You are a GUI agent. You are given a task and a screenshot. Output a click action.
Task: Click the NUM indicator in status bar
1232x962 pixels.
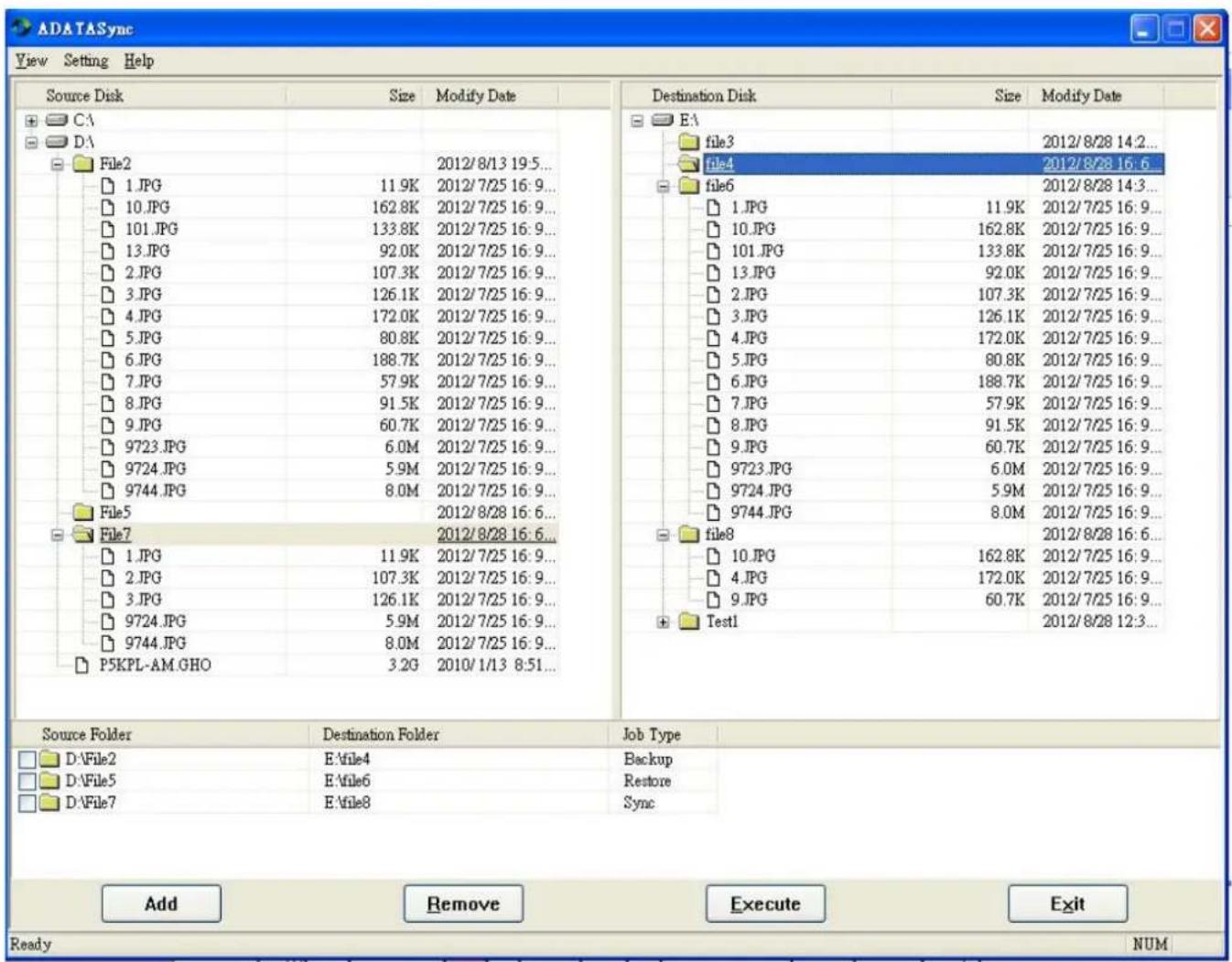pos(1150,944)
